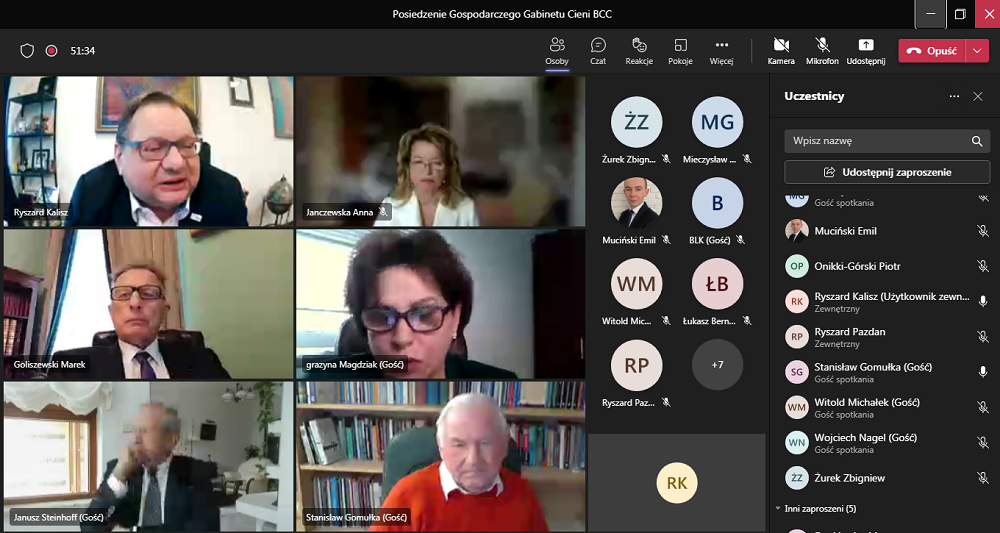Click the recording indicator icon
Image resolution: width=1000 pixels, height=533 pixels.
point(52,51)
